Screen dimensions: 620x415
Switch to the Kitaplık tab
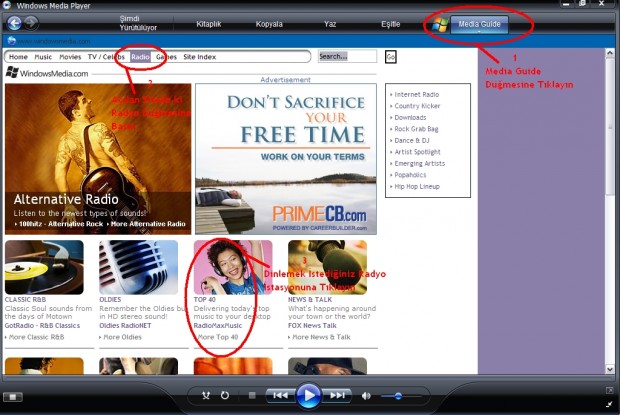click(209, 24)
